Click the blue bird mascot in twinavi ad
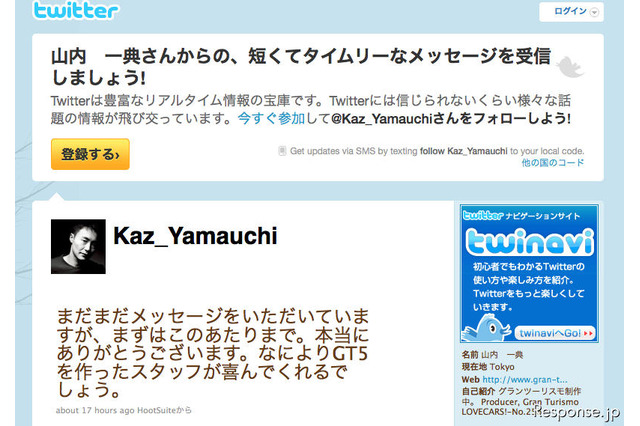Viewport: 640px width, 426px height. 487,329
